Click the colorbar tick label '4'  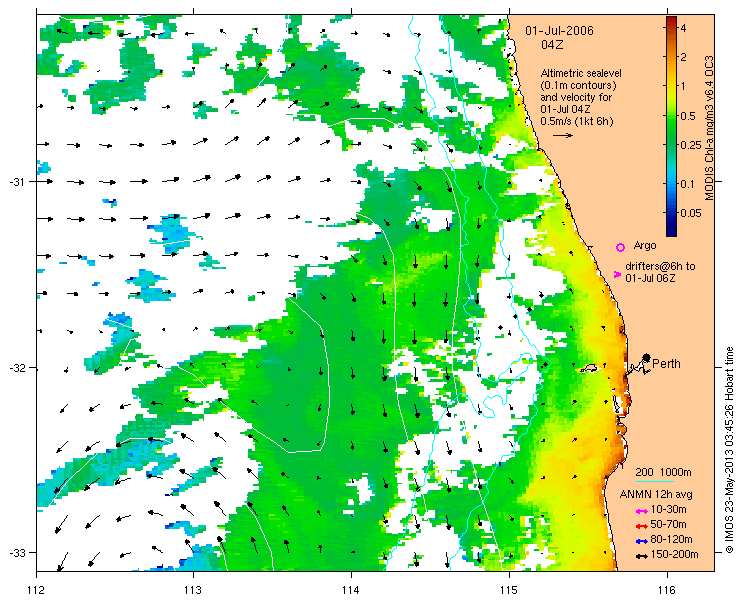pyautogui.click(x=683, y=28)
